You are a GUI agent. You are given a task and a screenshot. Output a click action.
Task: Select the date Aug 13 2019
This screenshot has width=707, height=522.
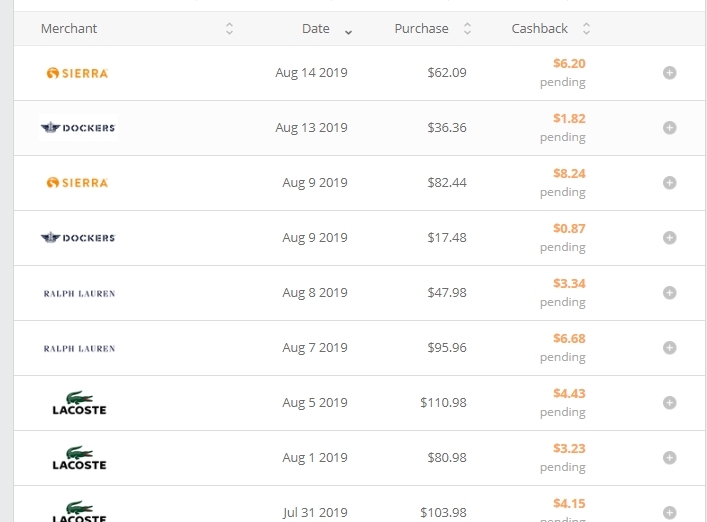[311, 128]
